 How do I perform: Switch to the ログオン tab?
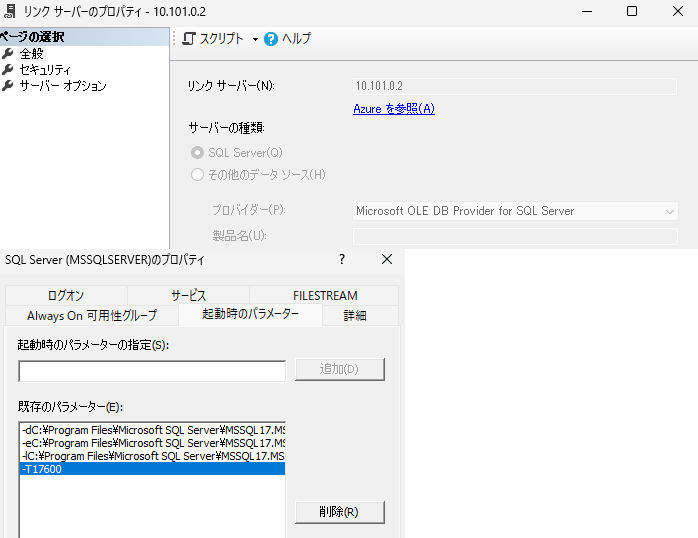coord(66,295)
